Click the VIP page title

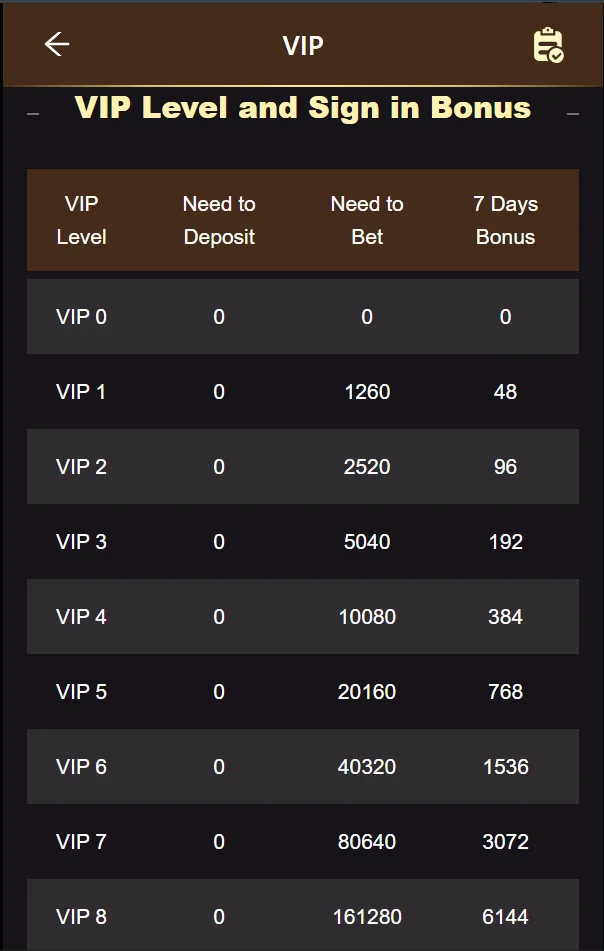[302, 46]
